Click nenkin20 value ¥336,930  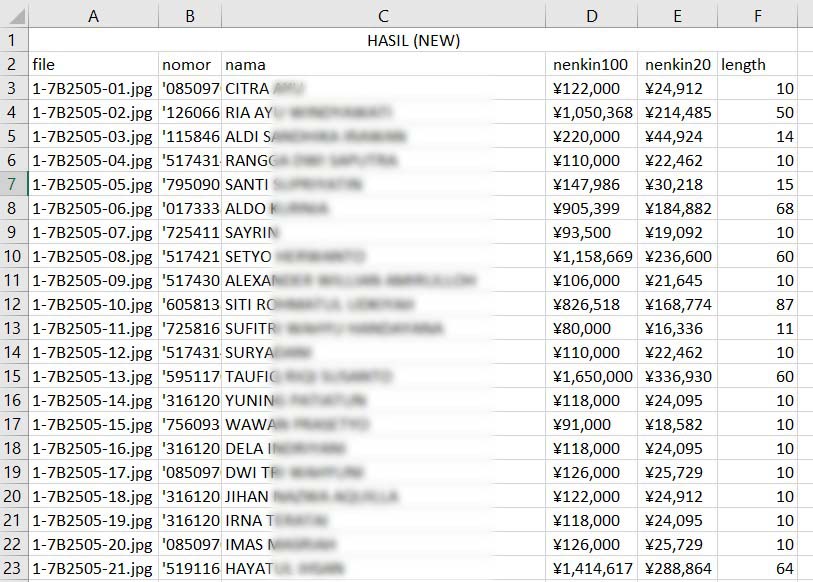(677, 376)
